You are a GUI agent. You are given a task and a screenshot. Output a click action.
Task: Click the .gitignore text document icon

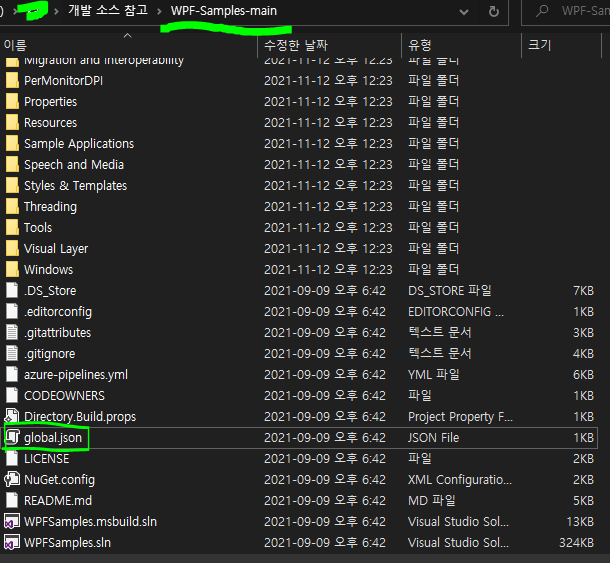(x=12, y=354)
